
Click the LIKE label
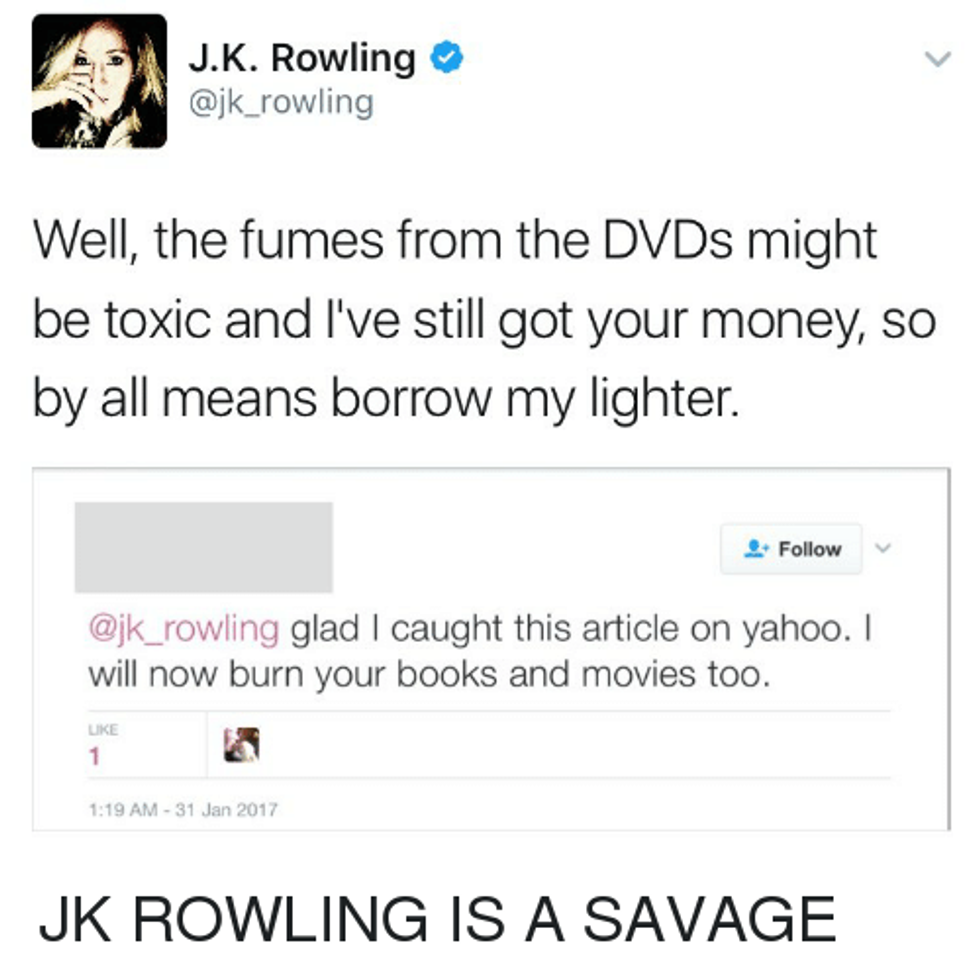103,729
